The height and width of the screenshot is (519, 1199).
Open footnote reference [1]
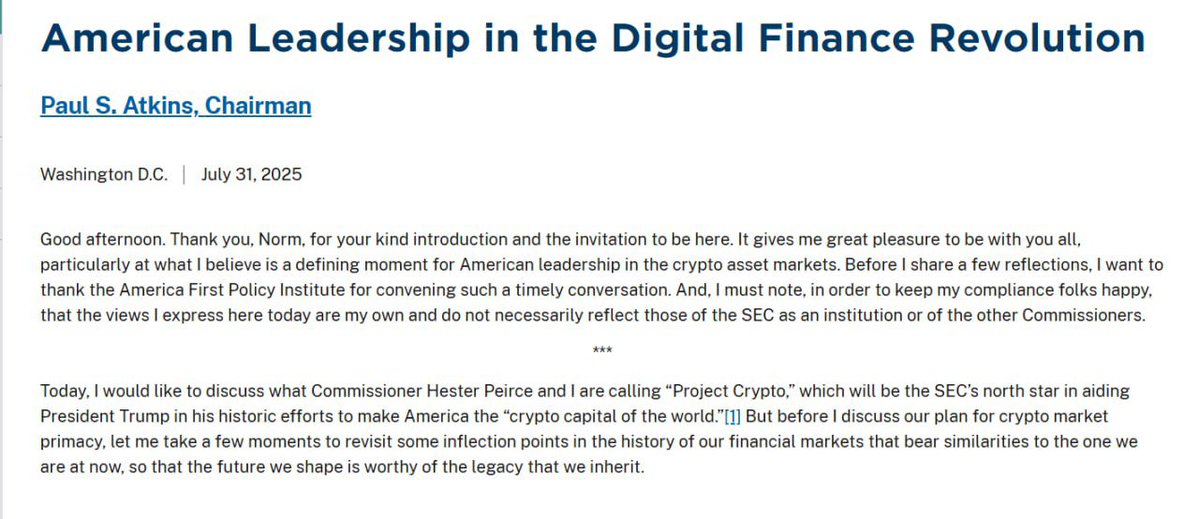(733, 418)
